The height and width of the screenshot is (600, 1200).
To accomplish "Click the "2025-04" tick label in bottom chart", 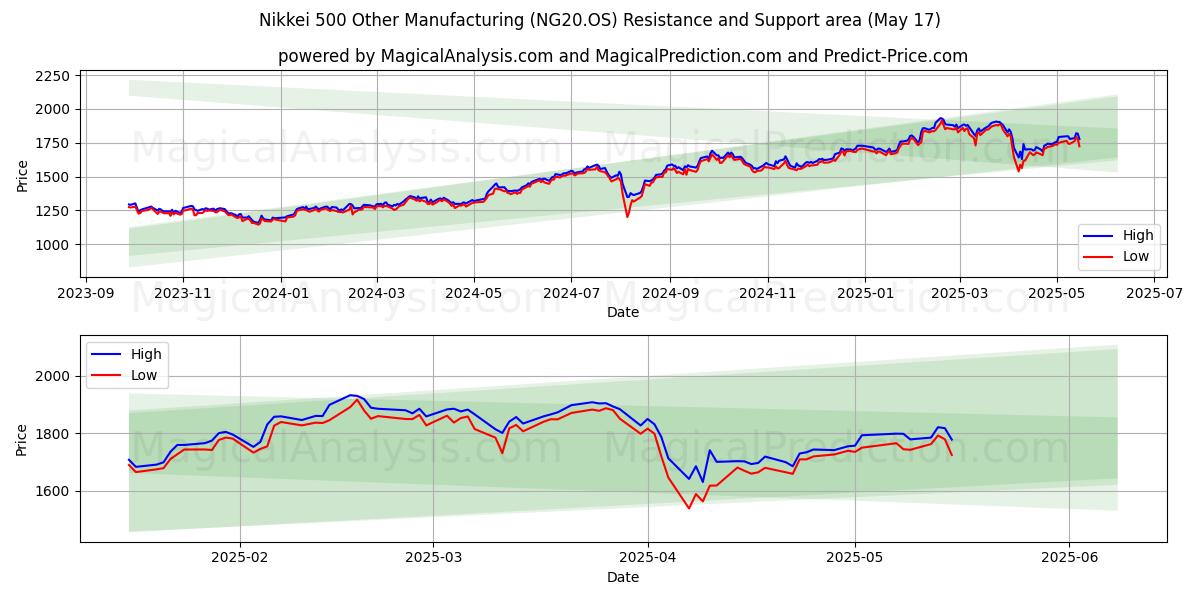I will click(647, 559).
